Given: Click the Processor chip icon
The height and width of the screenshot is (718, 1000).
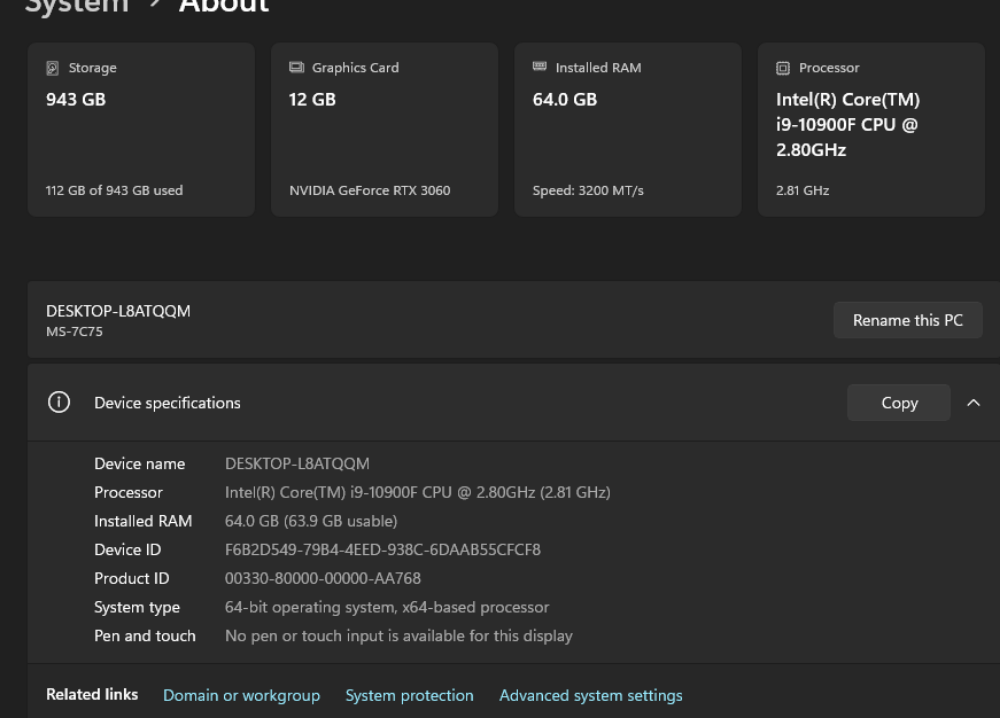Looking at the screenshot, I should [783, 68].
